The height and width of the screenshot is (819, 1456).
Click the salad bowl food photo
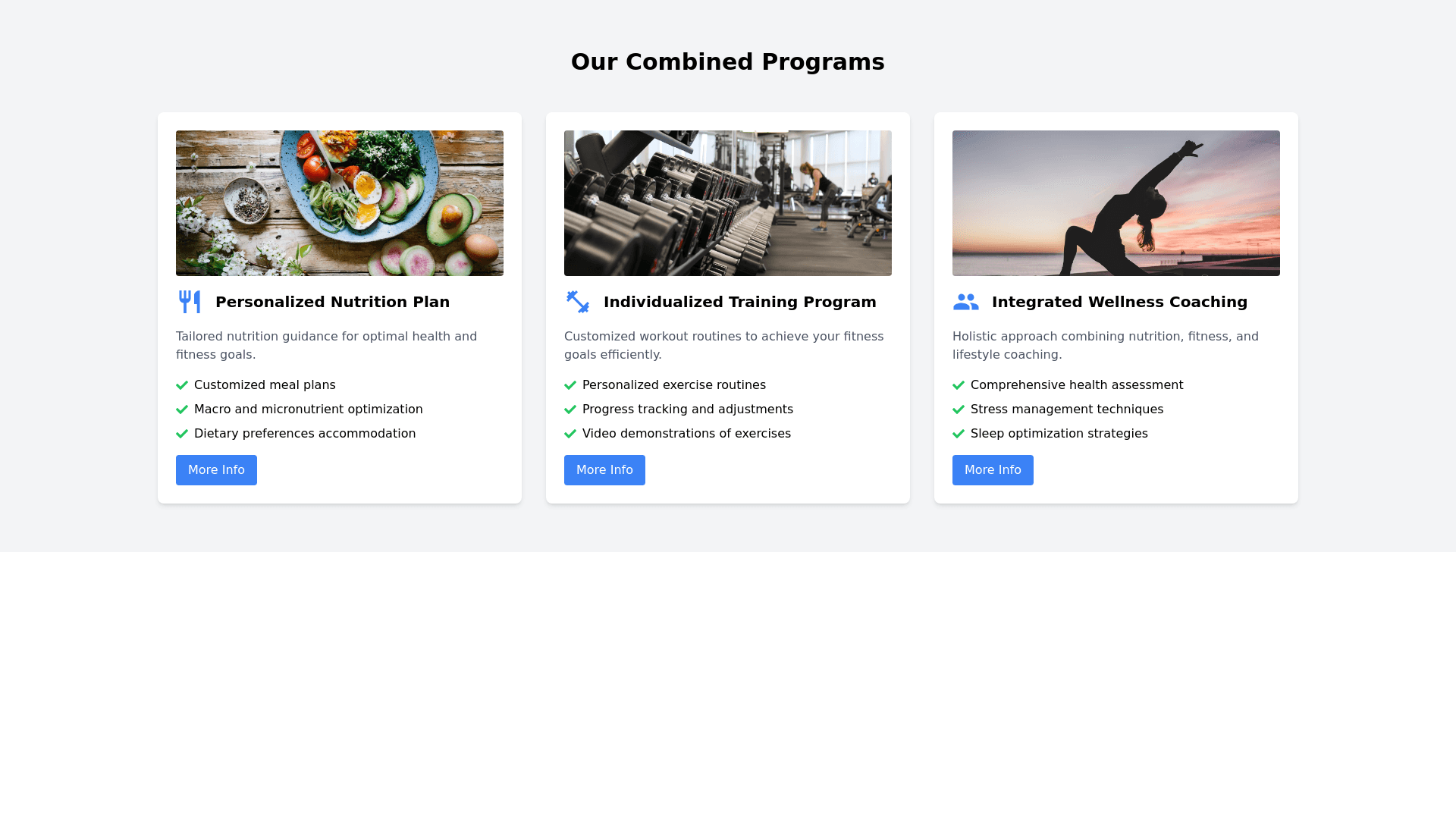pos(340,203)
